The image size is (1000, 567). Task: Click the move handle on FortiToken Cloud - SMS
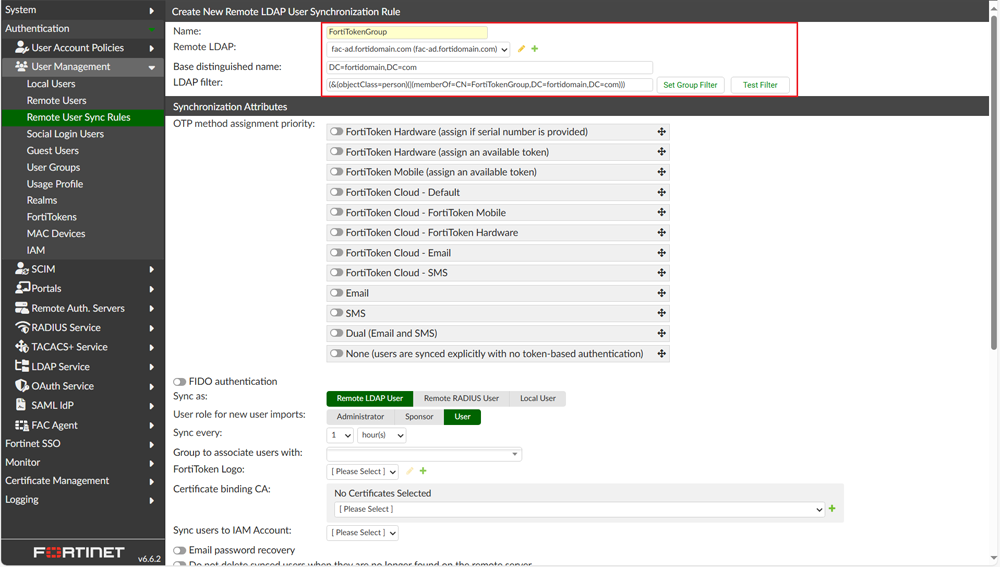[x=661, y=273]
